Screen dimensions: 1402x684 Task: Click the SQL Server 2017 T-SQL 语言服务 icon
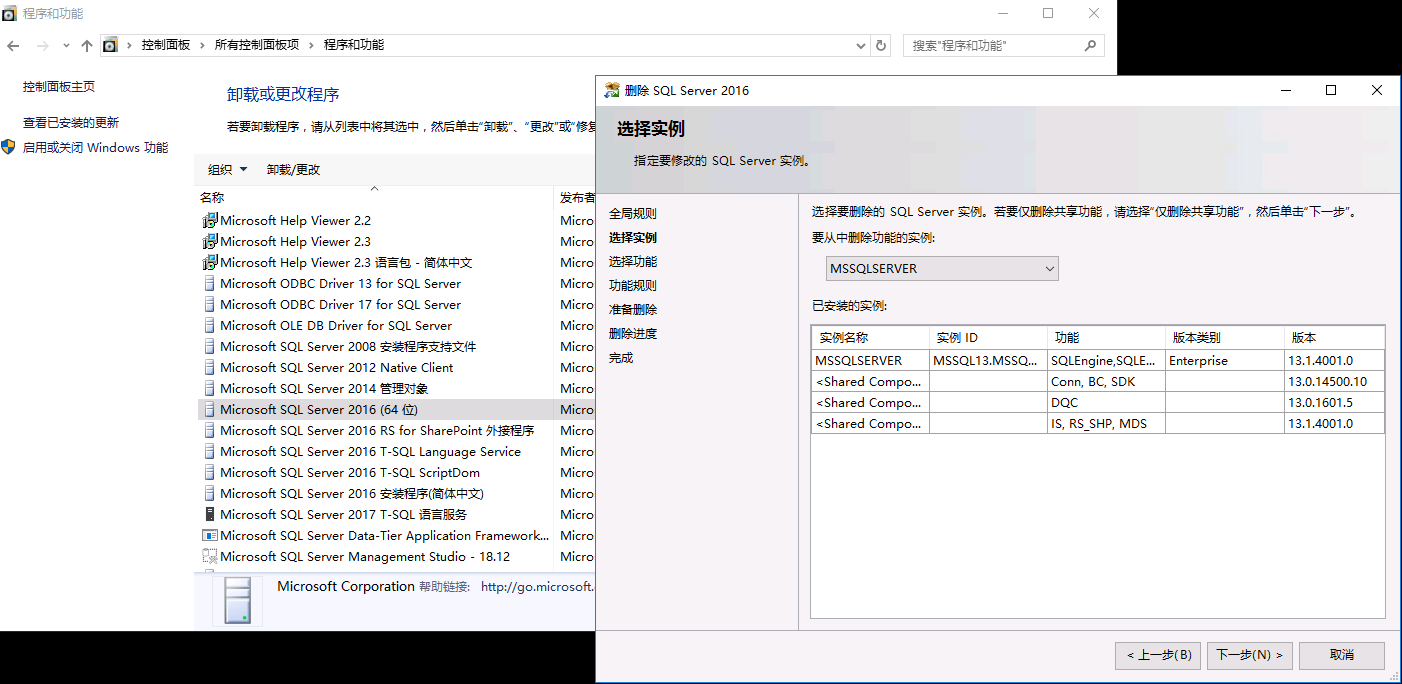[209, 515]
